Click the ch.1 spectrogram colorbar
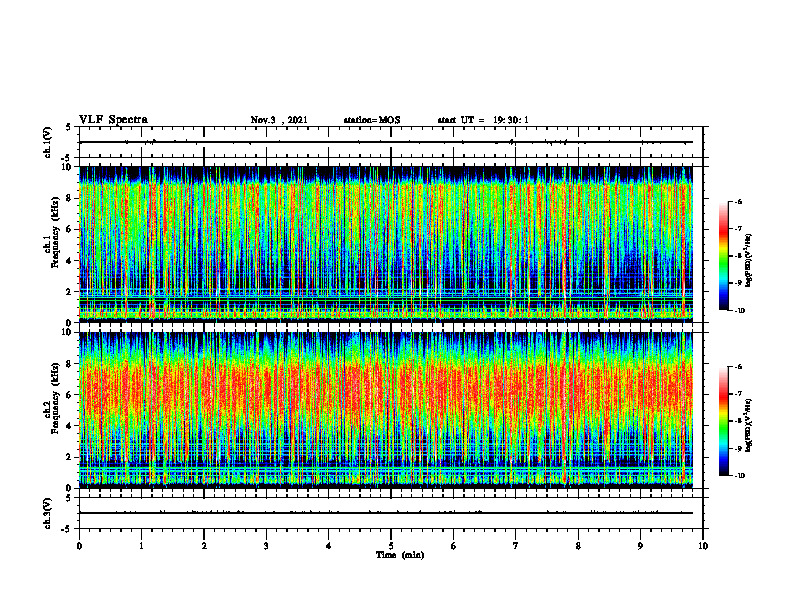792x612 pixels. [x=723, y=256]
